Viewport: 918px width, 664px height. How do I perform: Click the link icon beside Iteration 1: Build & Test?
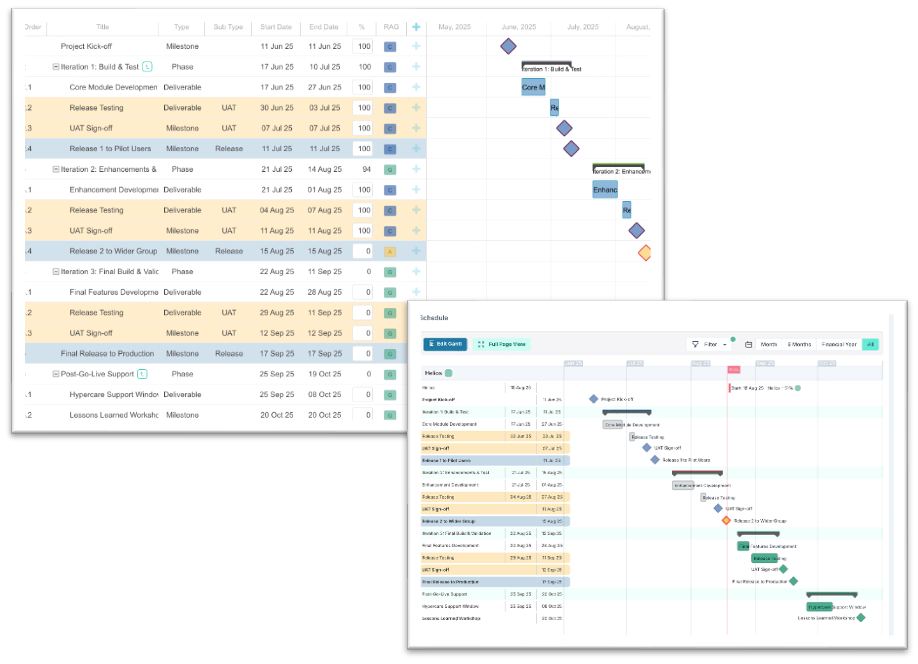tap(147, 67)
